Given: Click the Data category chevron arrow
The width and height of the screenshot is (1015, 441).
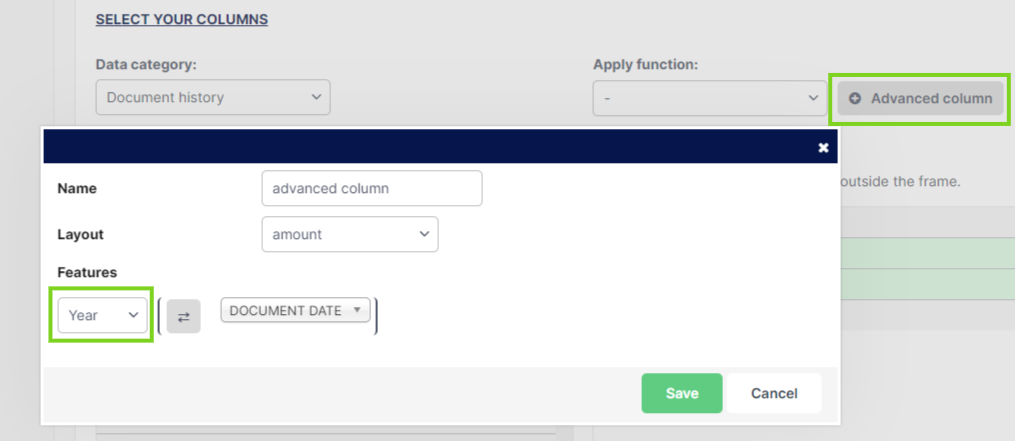Looking at the screenshot, I should pos(316,97).
